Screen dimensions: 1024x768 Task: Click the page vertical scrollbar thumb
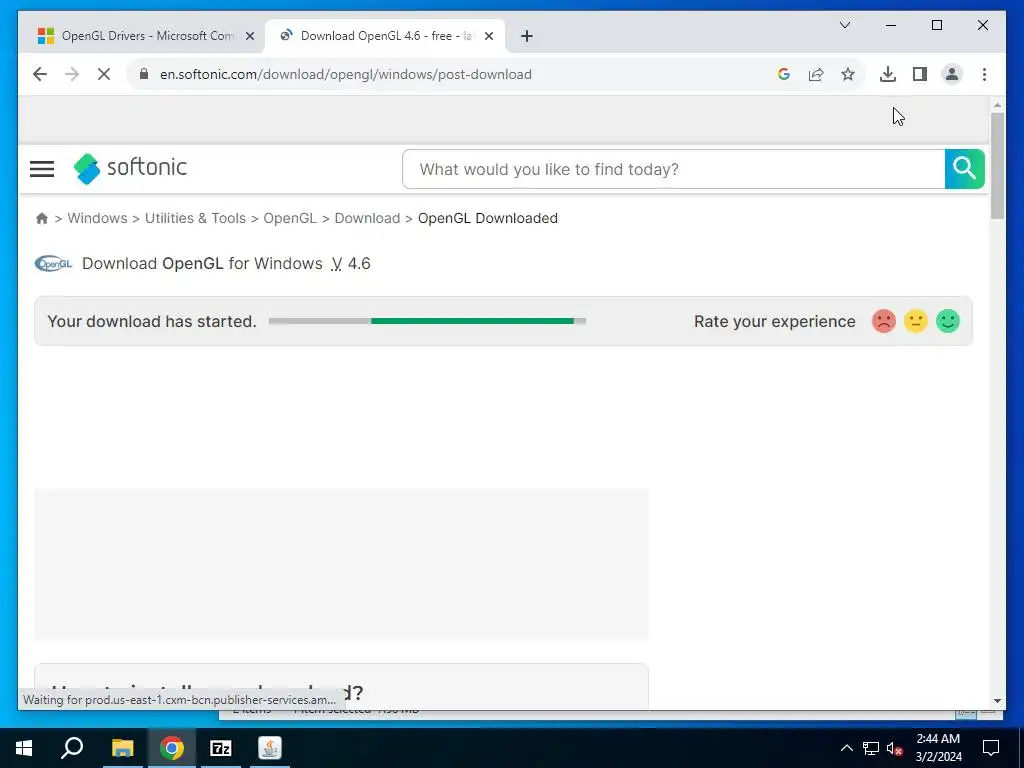click(x=997, y=166)
